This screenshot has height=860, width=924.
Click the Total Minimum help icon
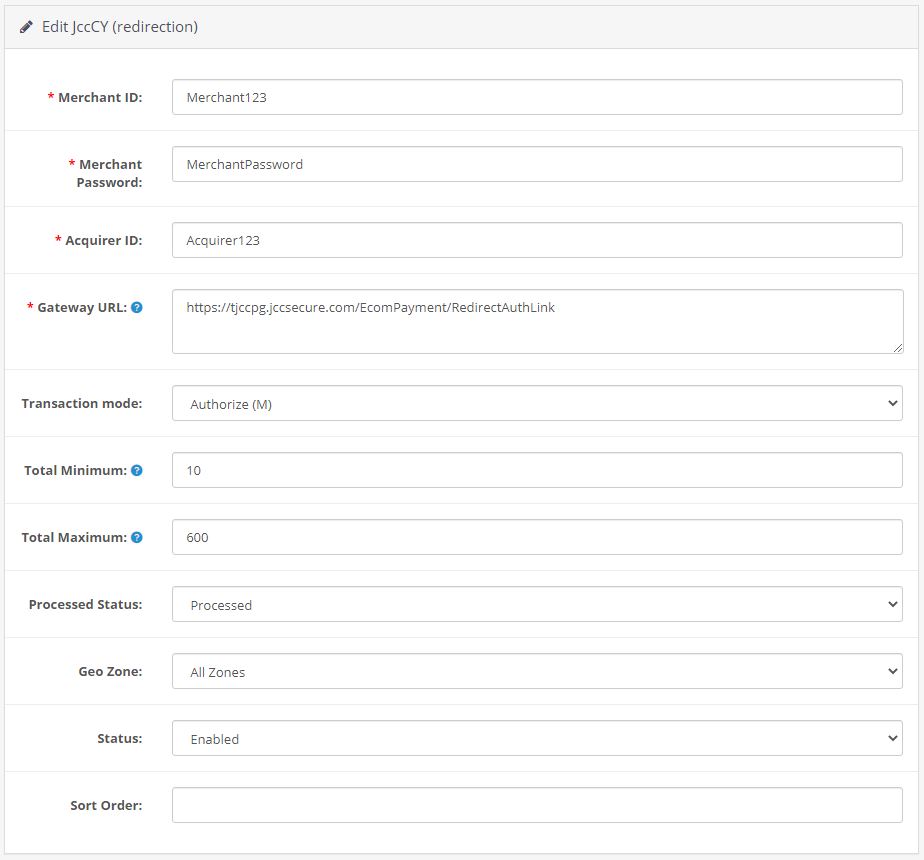click(137, 470)
